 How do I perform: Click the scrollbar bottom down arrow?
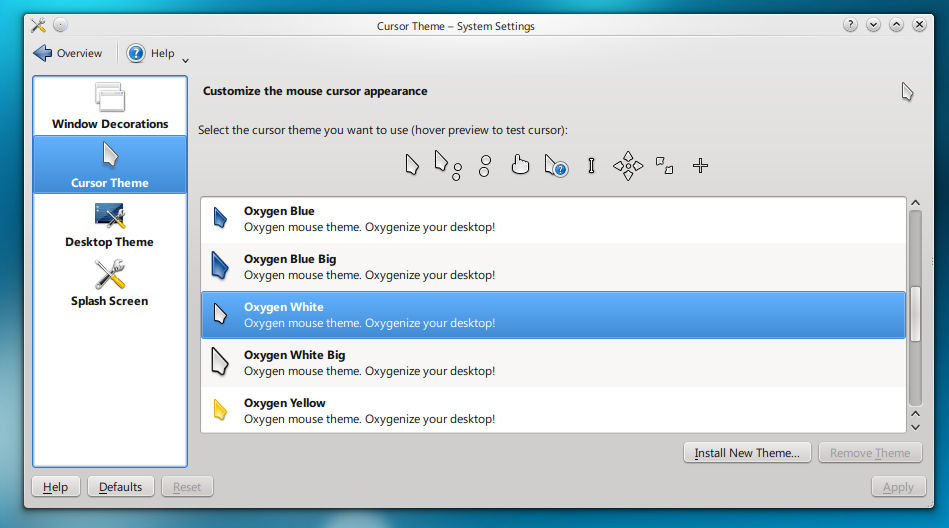[x=915, y=427]
